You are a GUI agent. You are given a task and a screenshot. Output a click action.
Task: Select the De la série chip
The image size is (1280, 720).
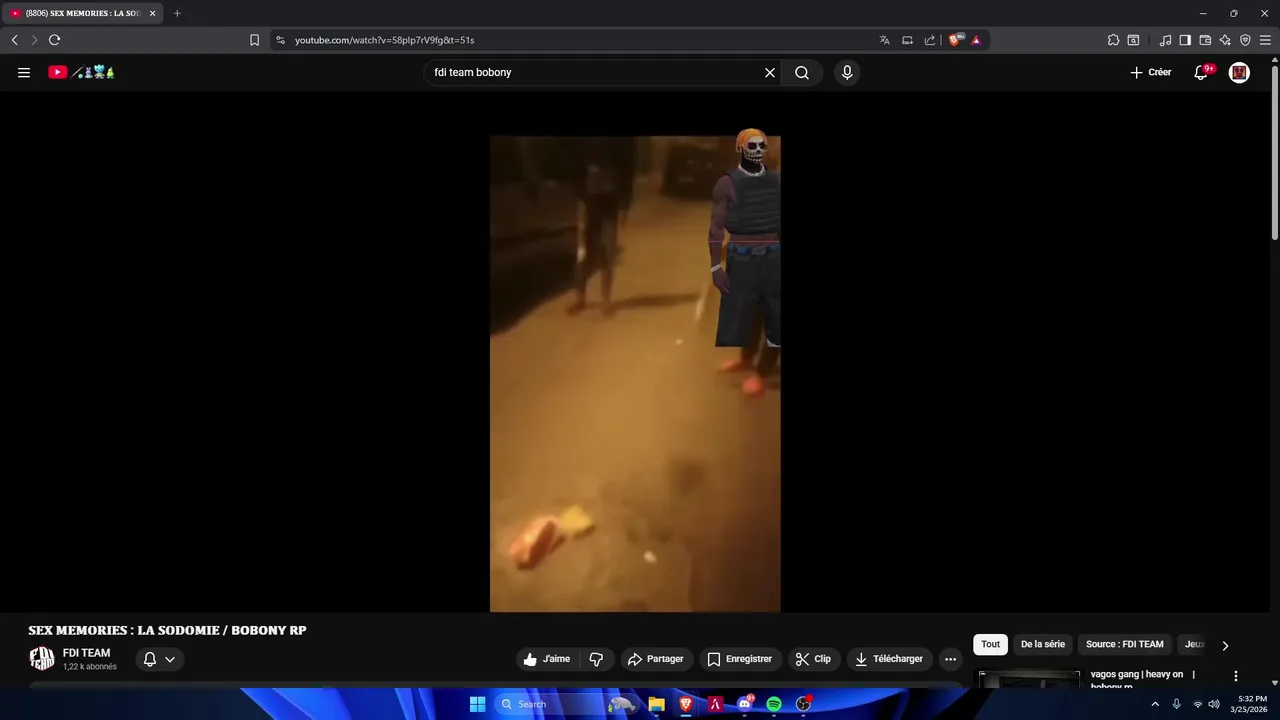1043,645
